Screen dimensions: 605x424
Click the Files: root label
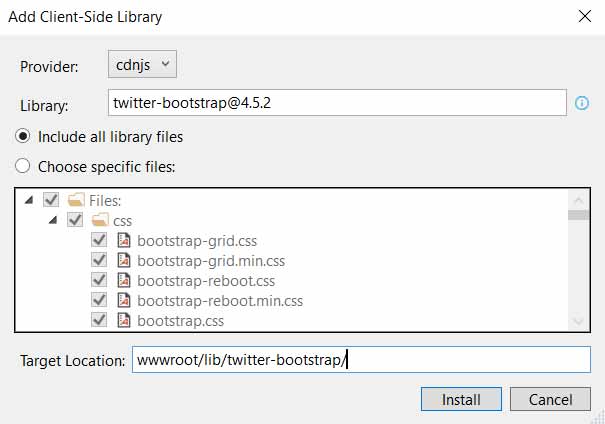[105, 201]
